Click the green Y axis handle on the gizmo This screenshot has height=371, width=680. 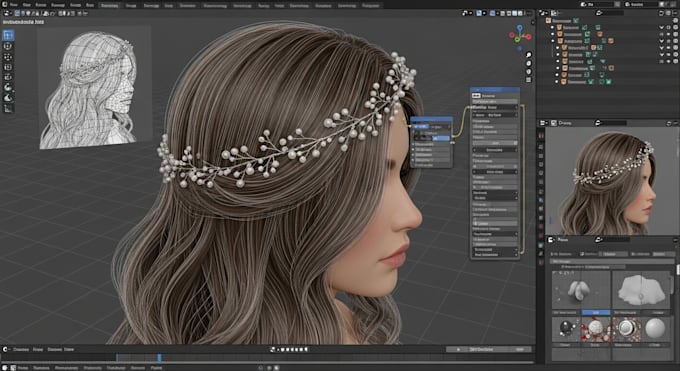pyautogui.click(x=517, y=40)
